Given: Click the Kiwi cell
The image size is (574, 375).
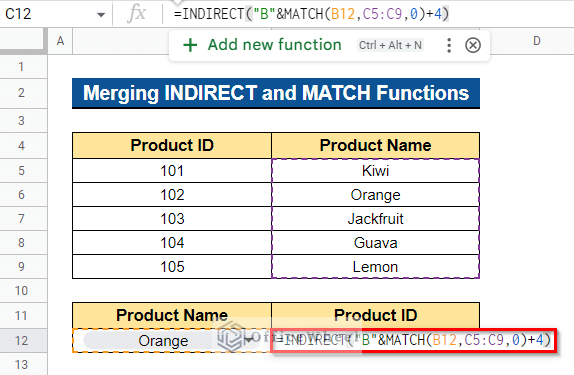Looking at the screenshot, I should point(375,171).
